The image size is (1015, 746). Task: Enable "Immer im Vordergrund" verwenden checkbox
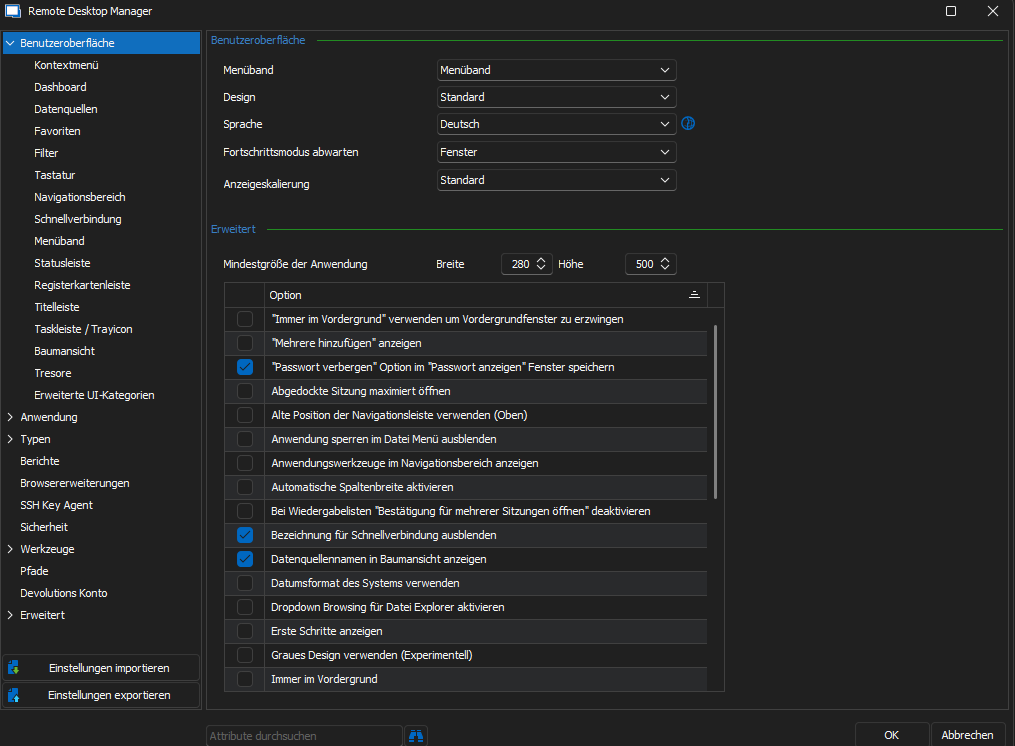(x=245, y=319)
